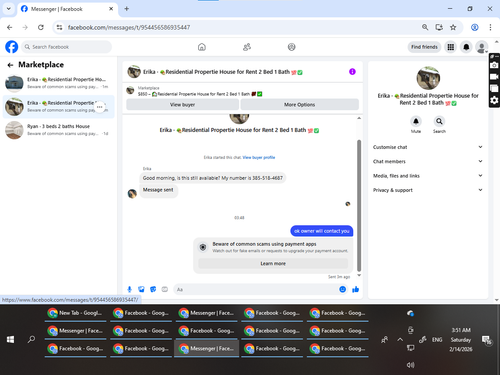Click browser reload button
This screenshot has width=500, height=375.
pos(41,27)
